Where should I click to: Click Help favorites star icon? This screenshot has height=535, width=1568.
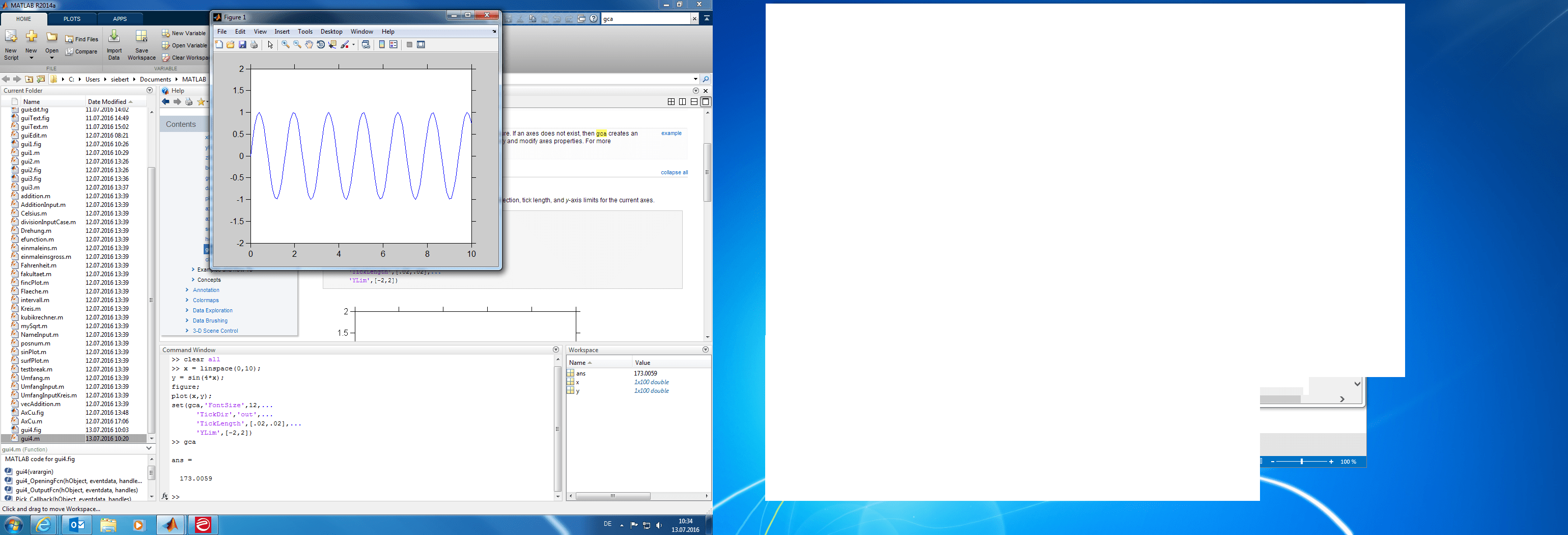(x=201, y=102)
